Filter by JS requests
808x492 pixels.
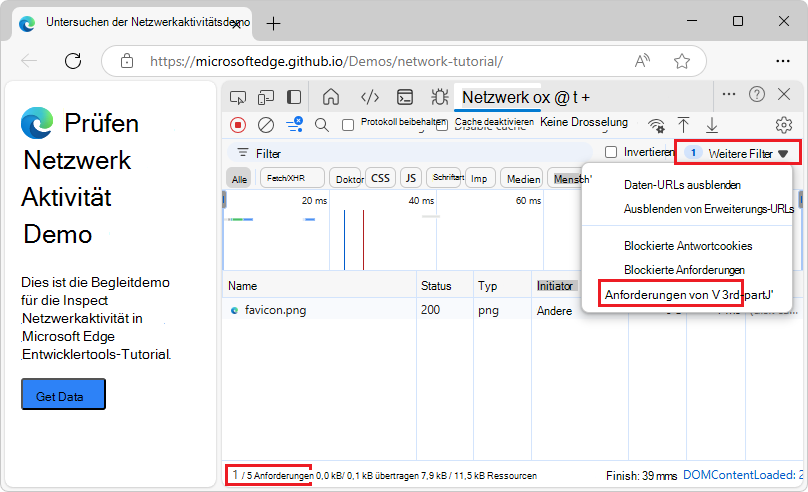(x=411, y=178)
